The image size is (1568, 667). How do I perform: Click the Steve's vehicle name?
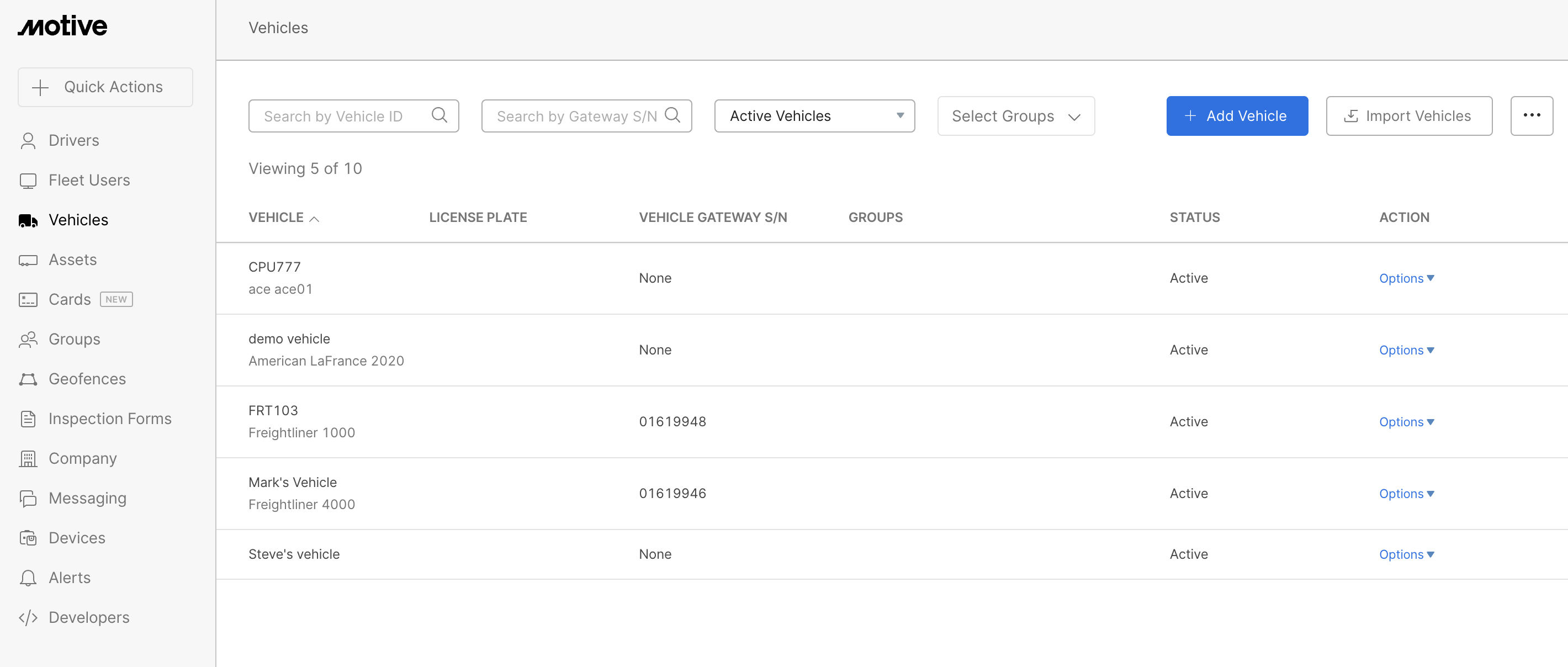294,554
